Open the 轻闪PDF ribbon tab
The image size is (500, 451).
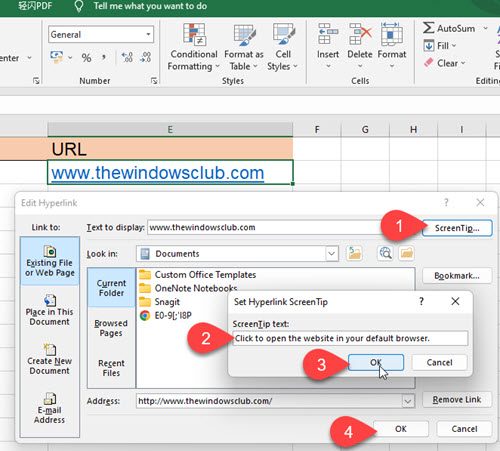pyautogui.click(x=35, y=6)
